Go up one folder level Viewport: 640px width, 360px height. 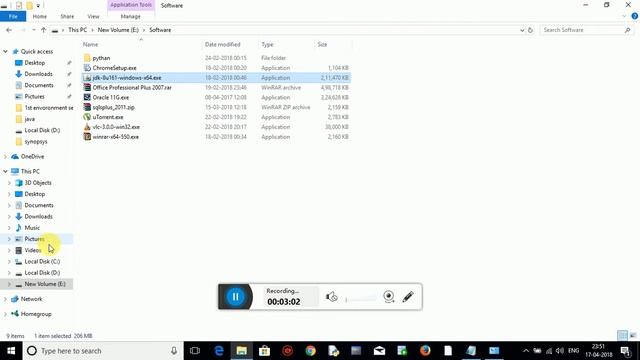43,30
